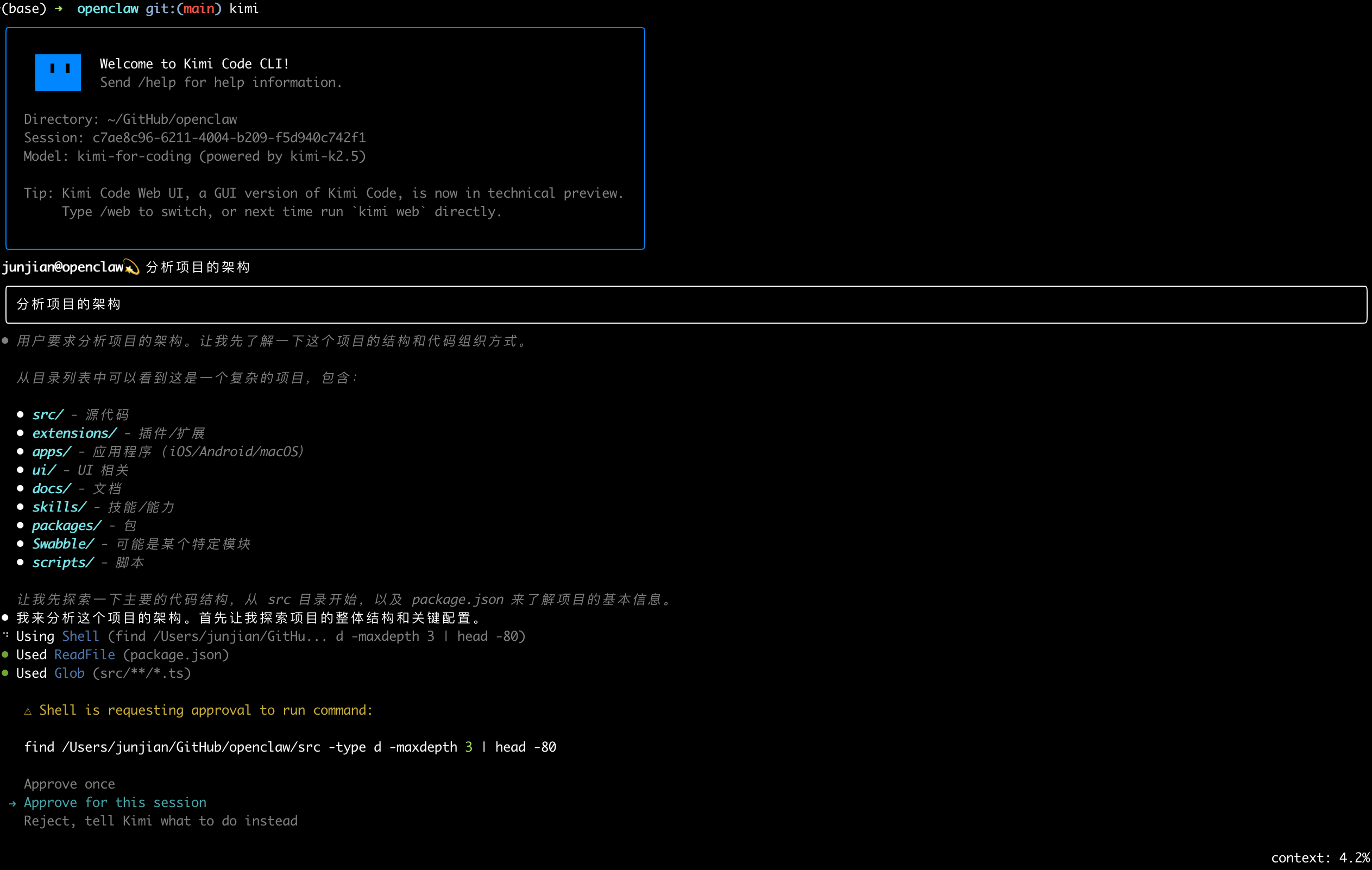Click the extensions/ directory entry
Viewport: 1372px width, 870px height.
coord(74,433)
